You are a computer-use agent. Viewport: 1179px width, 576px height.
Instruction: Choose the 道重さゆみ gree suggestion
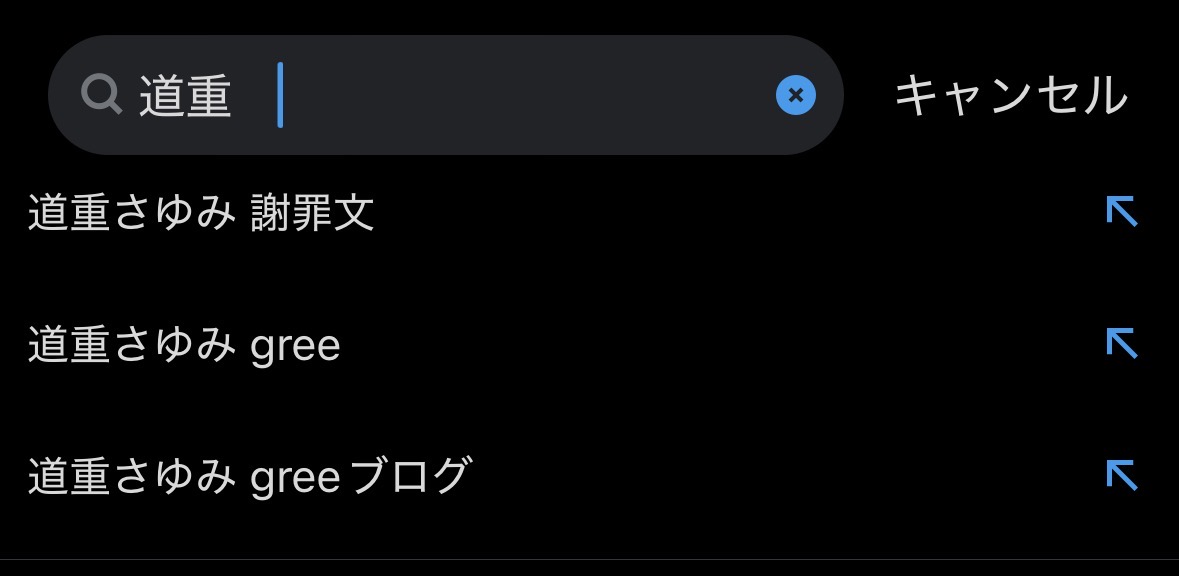pos(590,344)
